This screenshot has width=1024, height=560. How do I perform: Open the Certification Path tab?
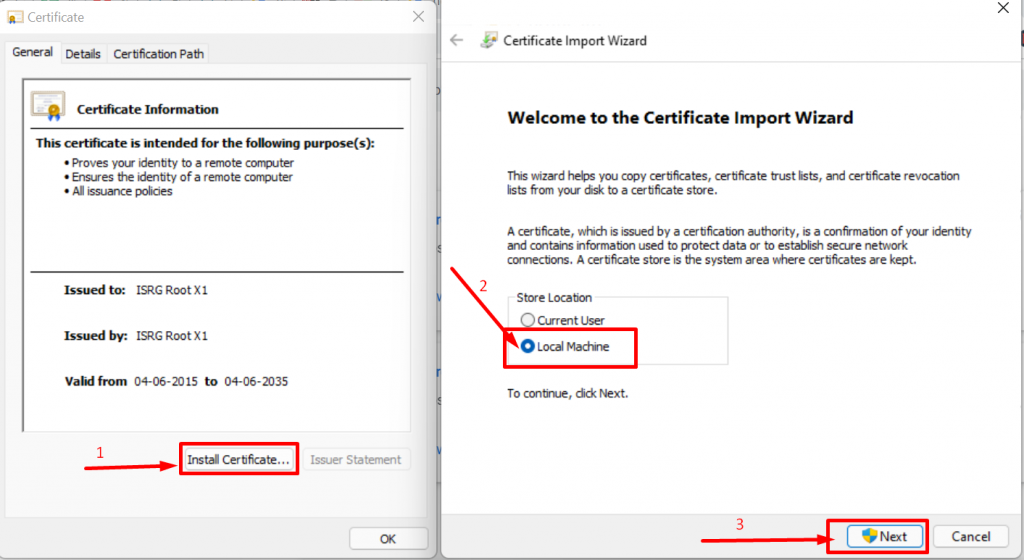[x=159, y=54]
